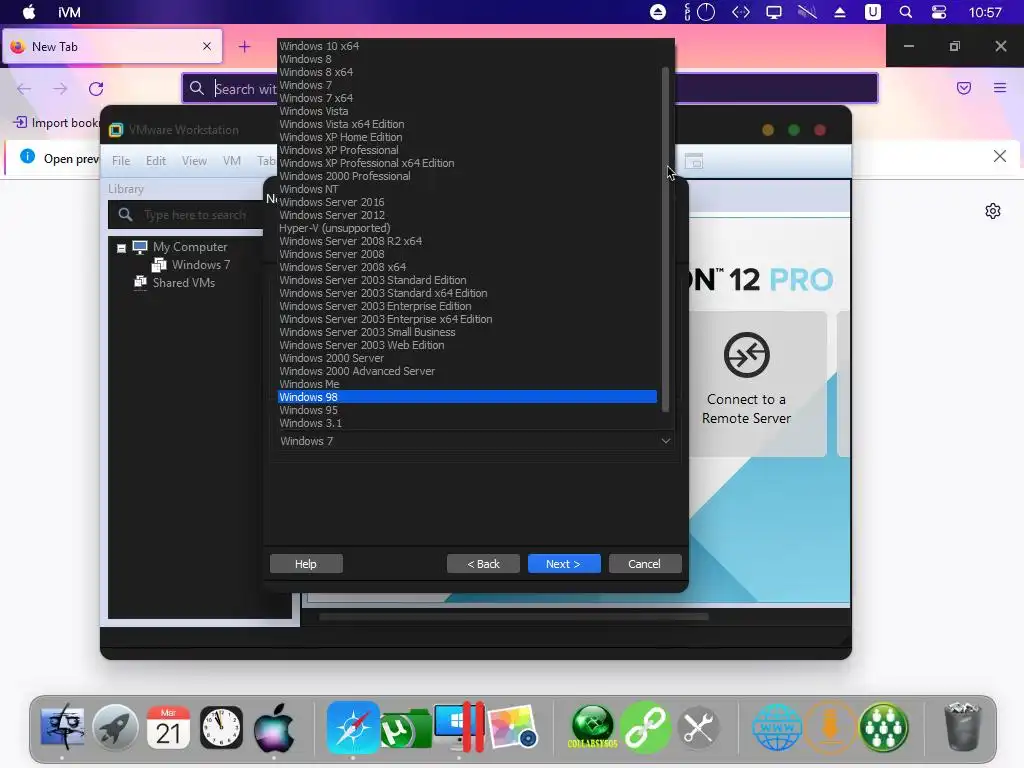The width and height of the screenshot is (1024, 768).
Task: Select highlighted Windows 98 item
Action: [468, 397]
